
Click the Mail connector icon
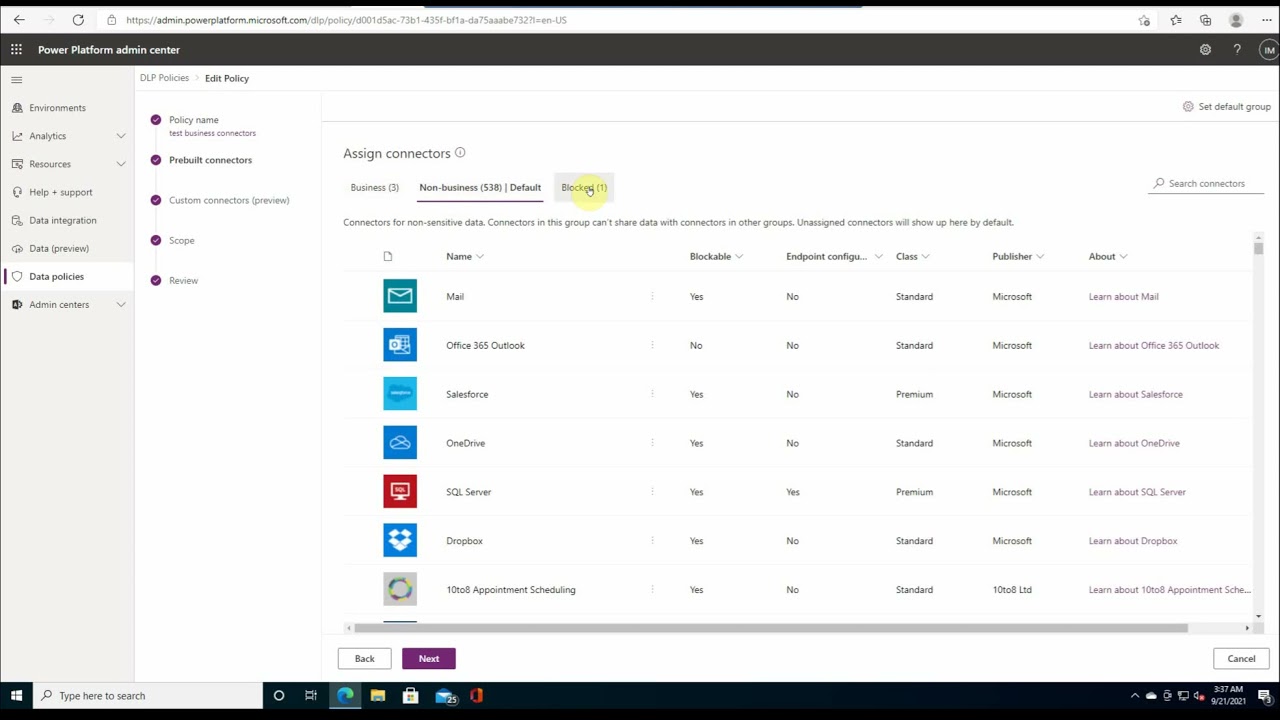[x=400, y=296]
